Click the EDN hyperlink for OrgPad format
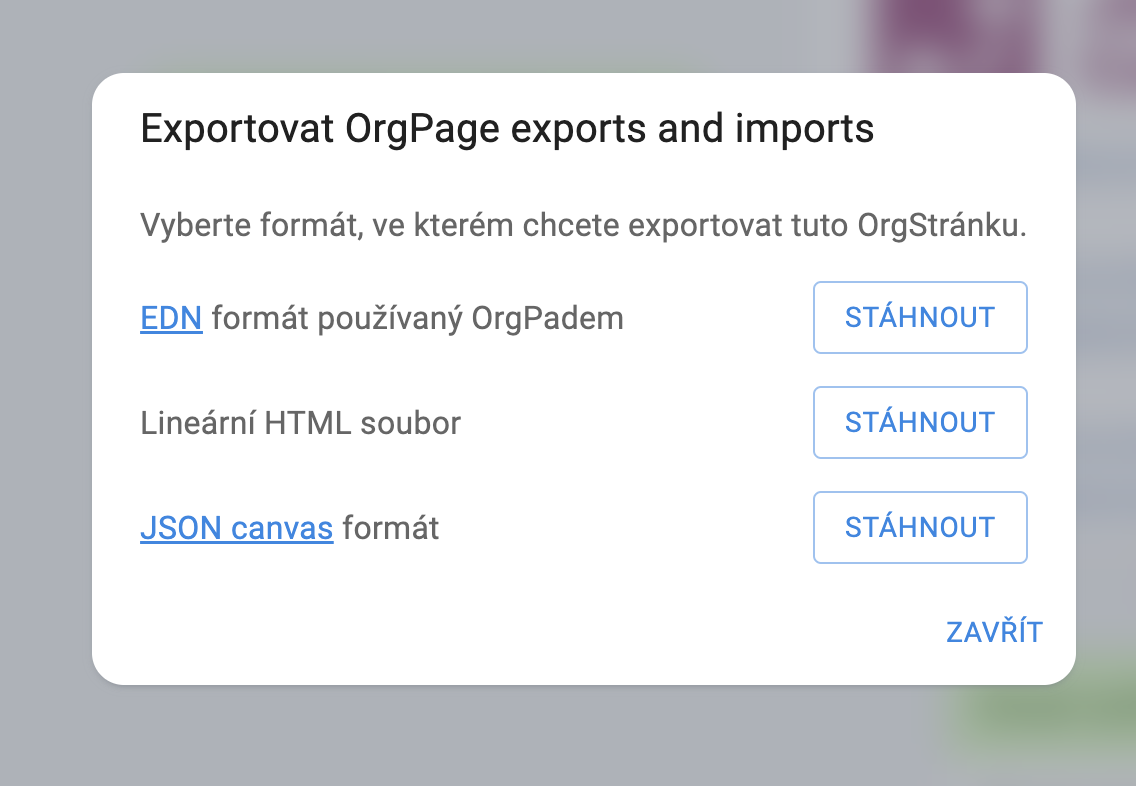 (x=170, y=317)
